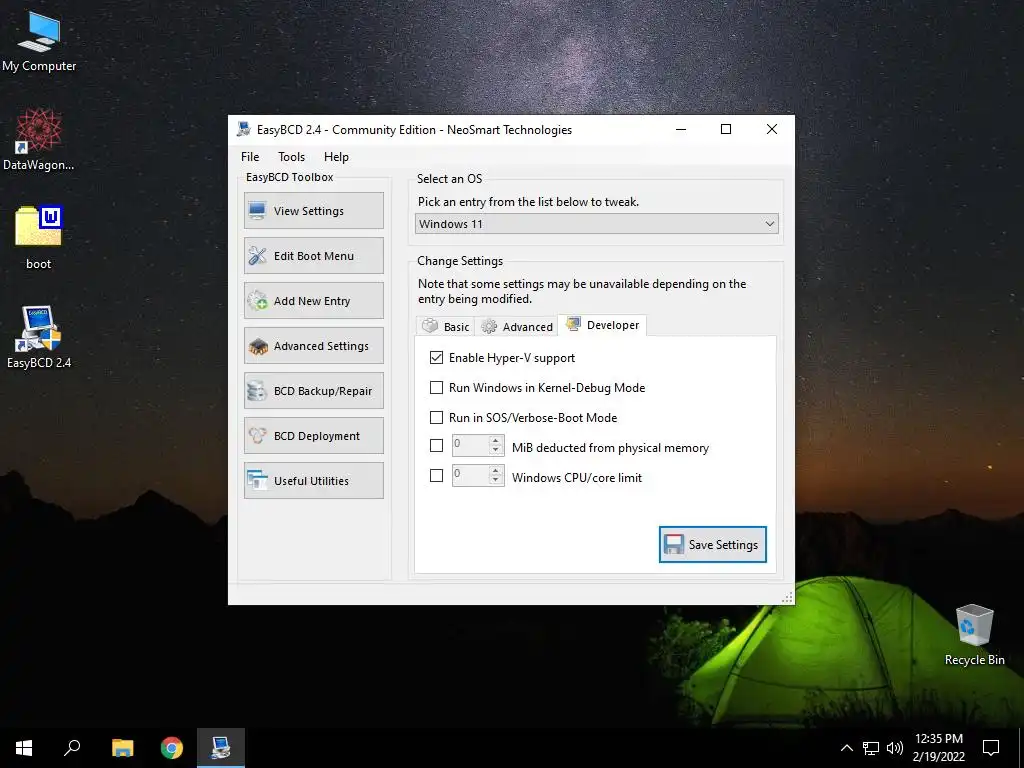Open the Advanced Settings section
The image size is (1024, 768).
click(x=313, y=345)
